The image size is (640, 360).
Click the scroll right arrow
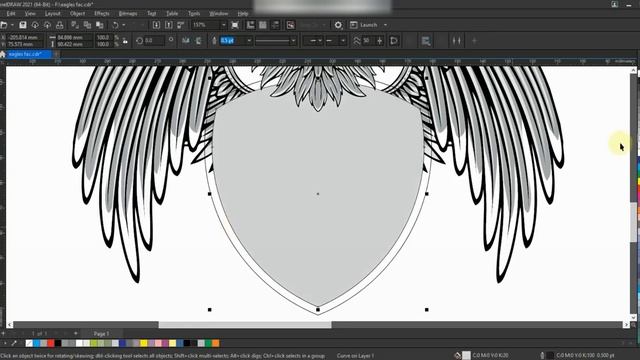click(626, 325)
